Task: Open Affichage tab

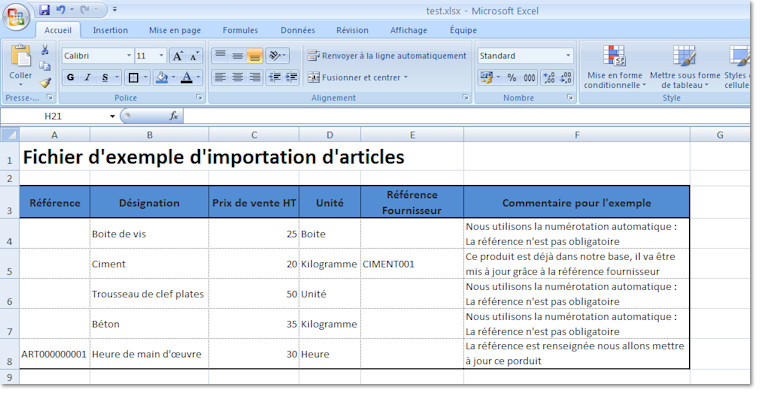Action: coord(409,30)
